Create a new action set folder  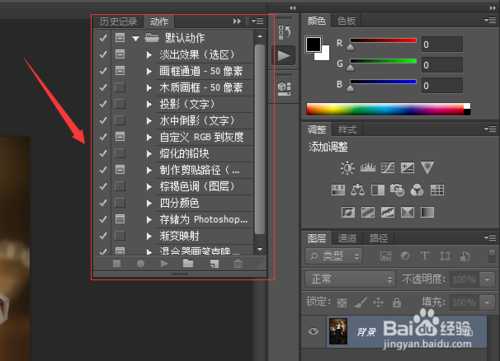coord(188,264)
